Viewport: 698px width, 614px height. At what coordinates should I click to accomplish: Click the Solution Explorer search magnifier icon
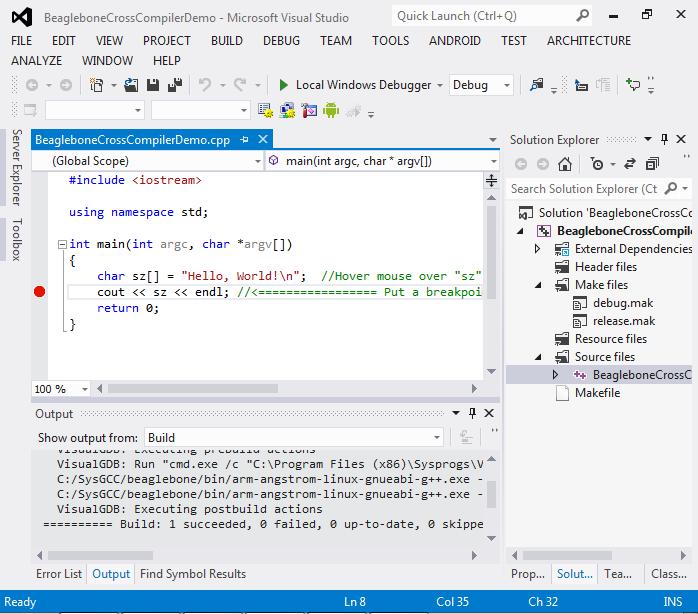(670, 188)
